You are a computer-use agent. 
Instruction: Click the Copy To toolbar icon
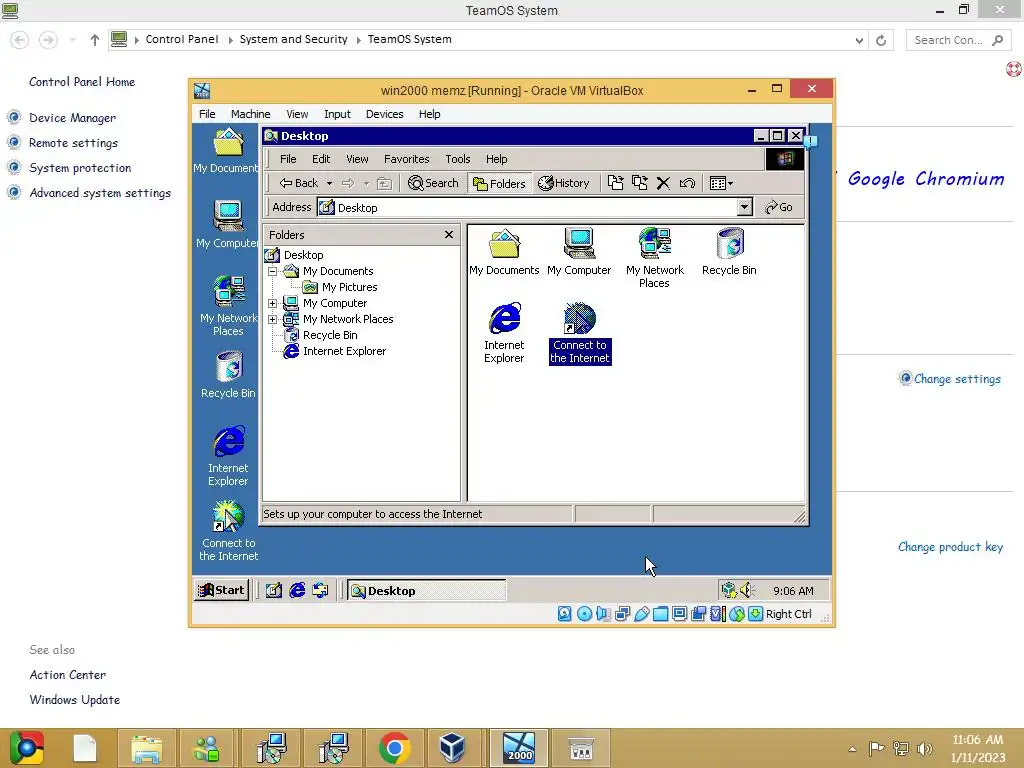pos(639,184)
